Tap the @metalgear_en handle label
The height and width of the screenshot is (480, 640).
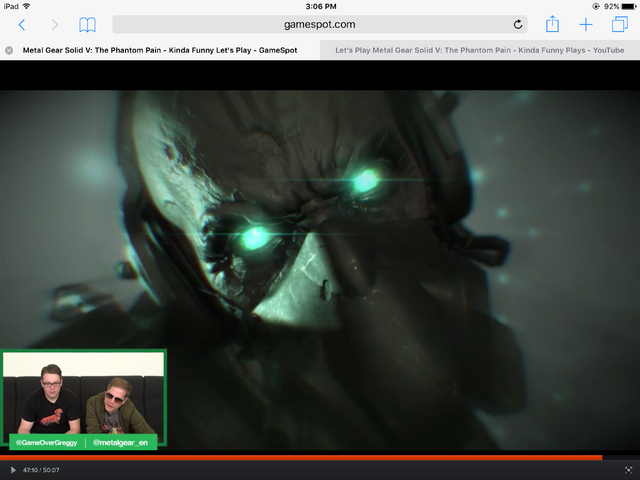[120, 442]
